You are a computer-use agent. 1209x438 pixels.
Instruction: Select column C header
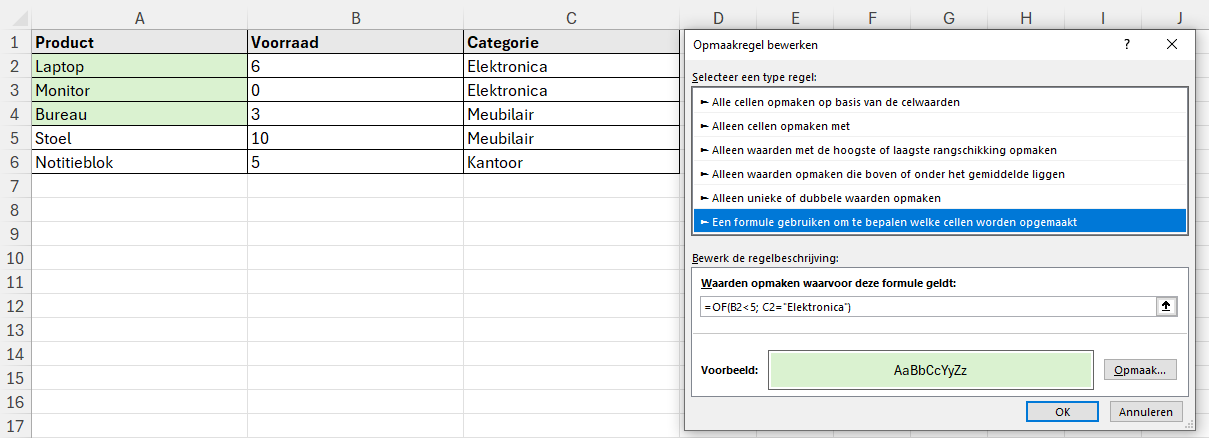point(570,17)
